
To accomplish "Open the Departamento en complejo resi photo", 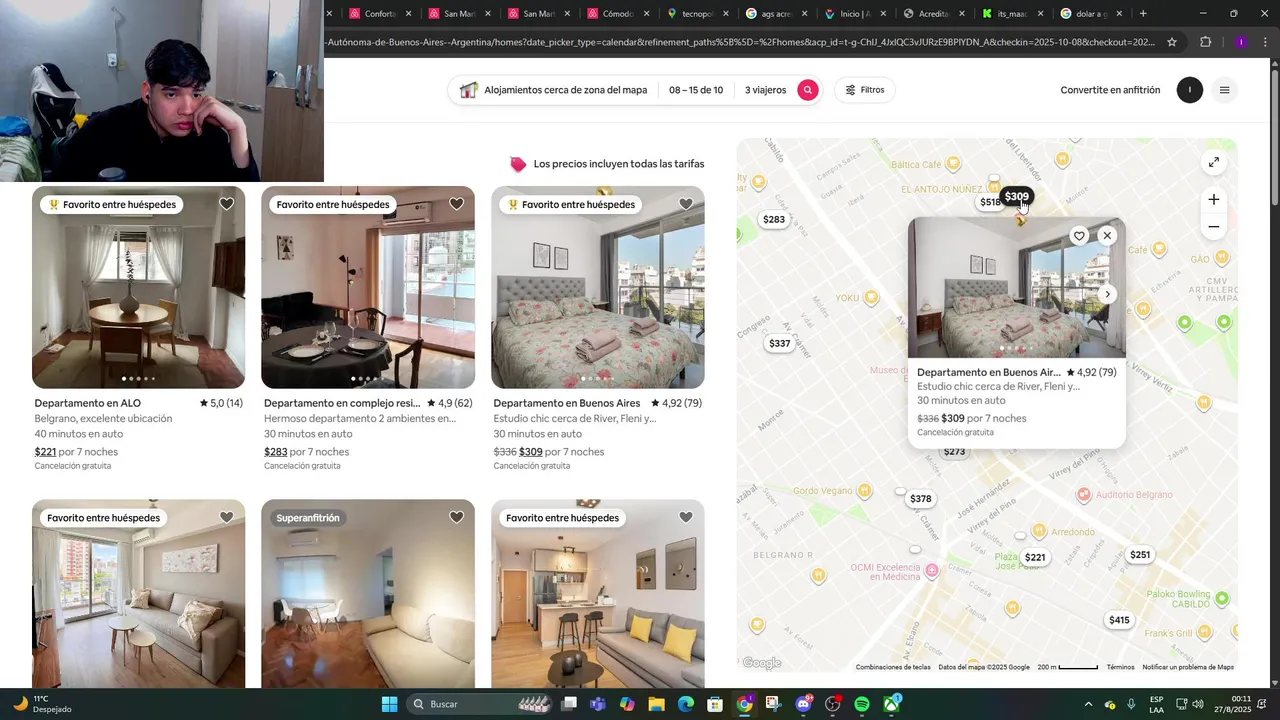I will [x=368, y=287].
